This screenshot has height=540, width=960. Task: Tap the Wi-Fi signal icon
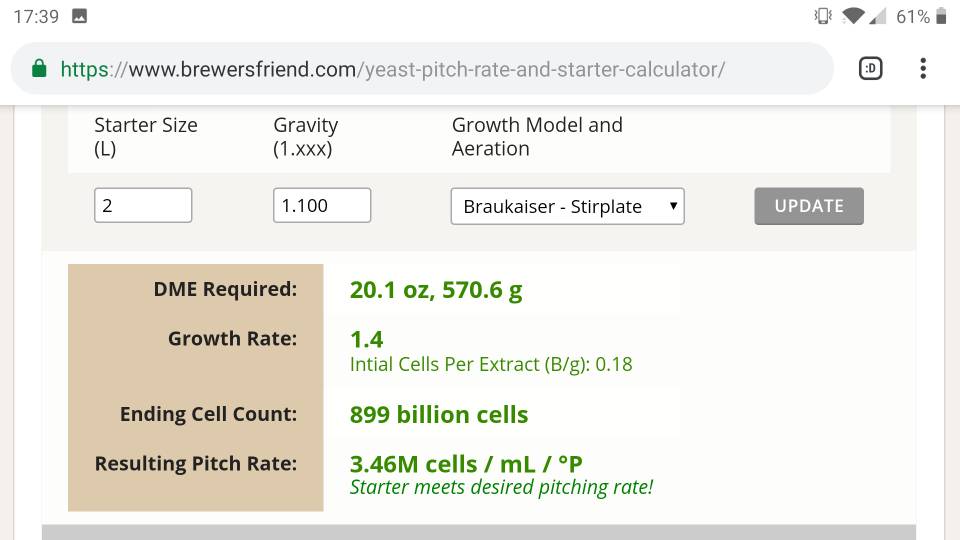point(852,16)
